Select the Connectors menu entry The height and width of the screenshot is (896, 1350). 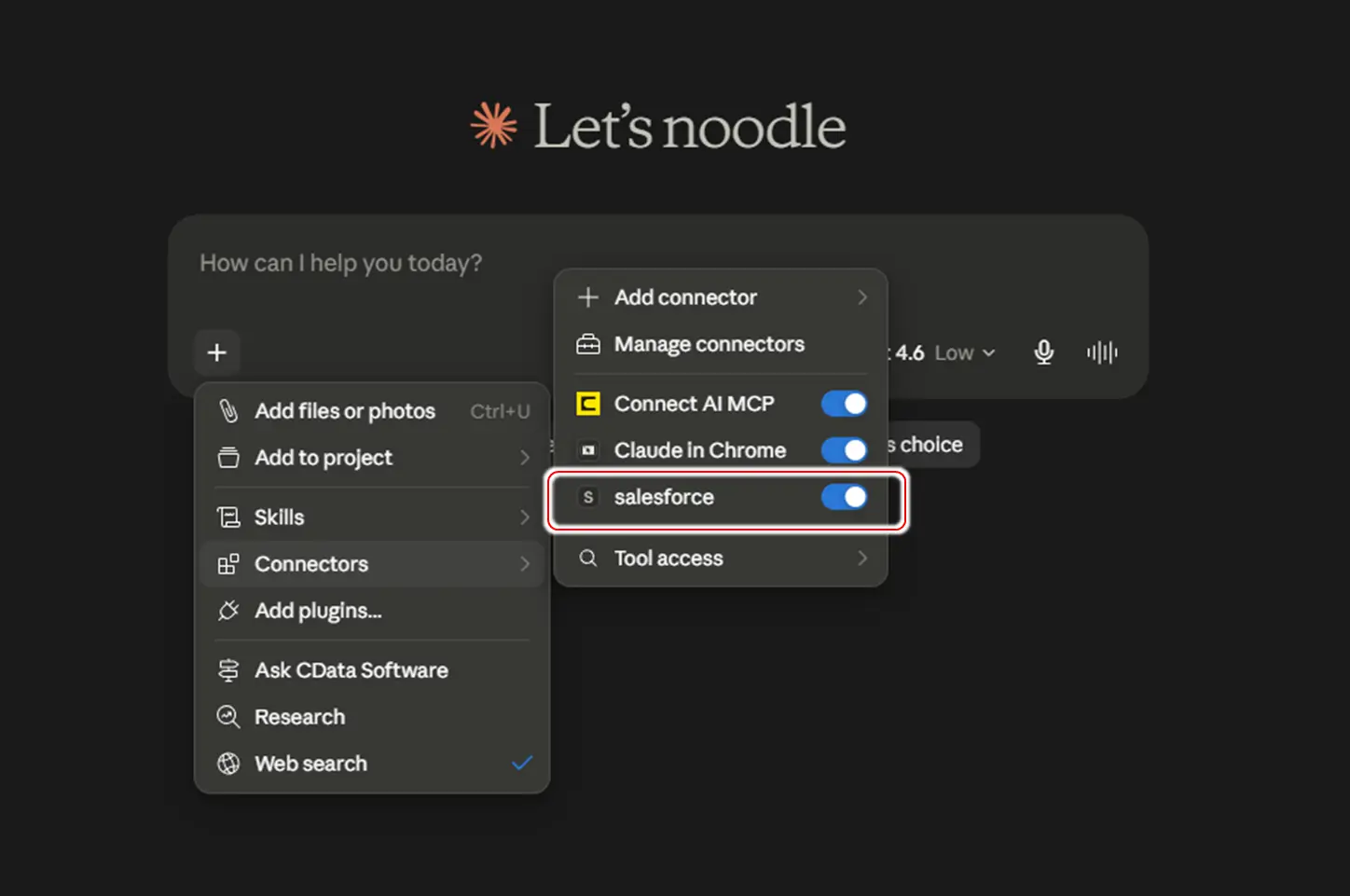pyautogui.click(x=372, y=564)
